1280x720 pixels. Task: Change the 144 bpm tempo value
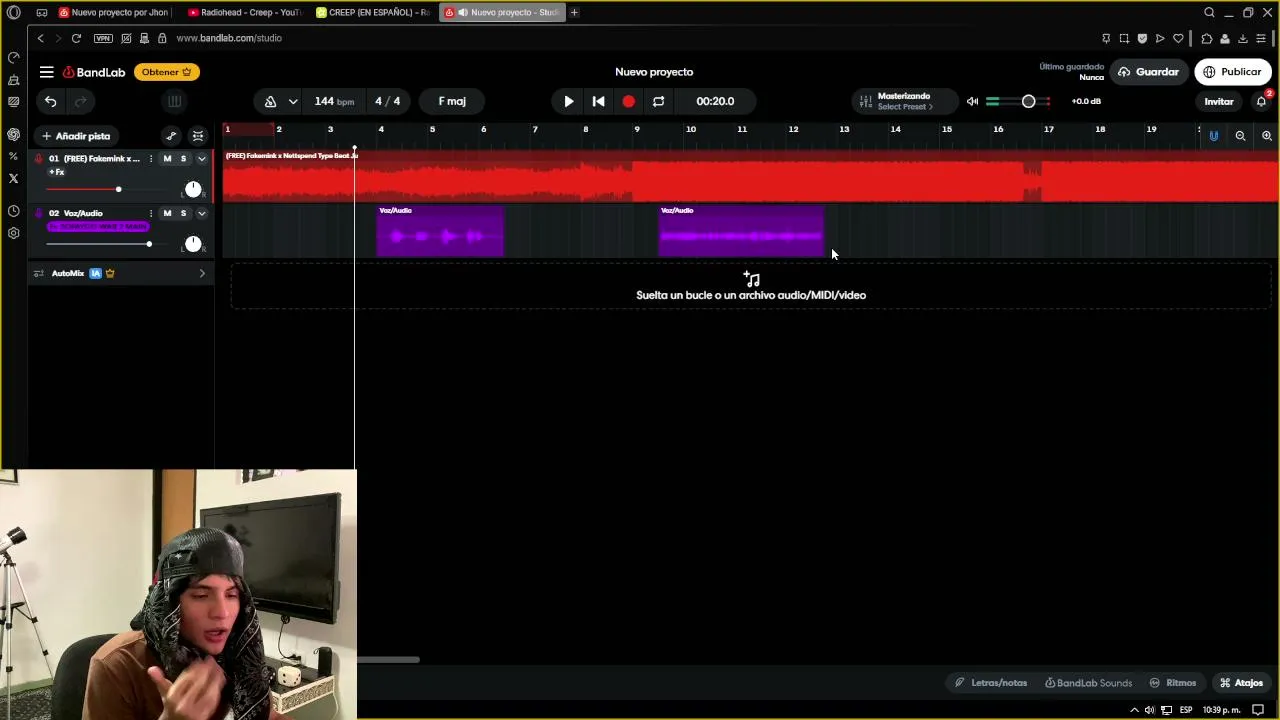334,101
